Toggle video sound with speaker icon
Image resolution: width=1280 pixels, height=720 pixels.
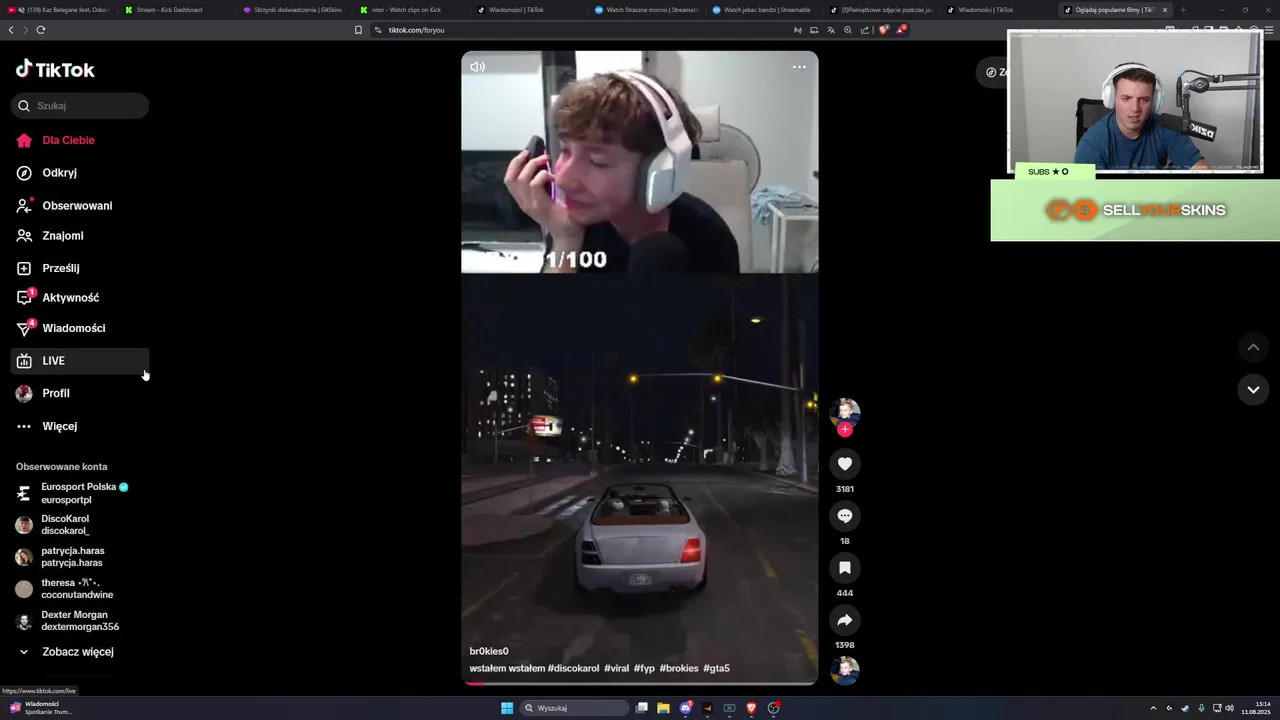click(x=478, y=67)
